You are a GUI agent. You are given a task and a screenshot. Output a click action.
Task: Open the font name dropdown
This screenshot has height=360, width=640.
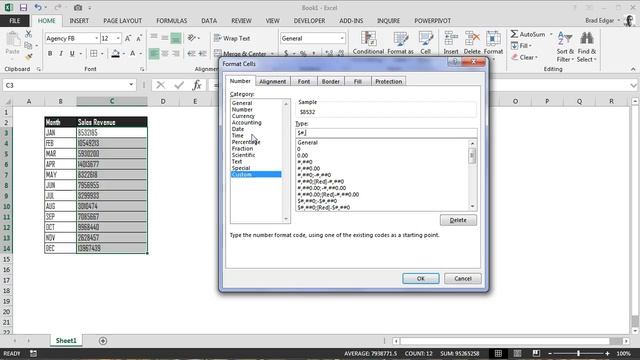click(97, 38)
